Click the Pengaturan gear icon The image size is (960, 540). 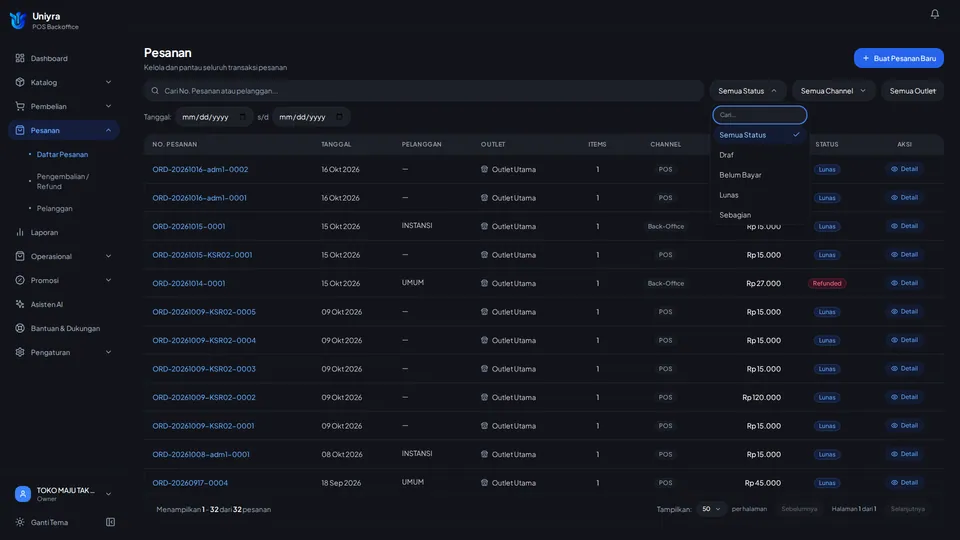(x=20, y=352)
